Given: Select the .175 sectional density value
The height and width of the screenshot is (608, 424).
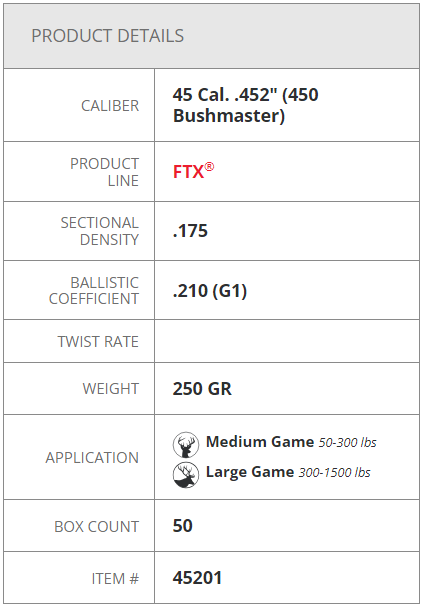Looking at the screenshot, I should point(190,231).
